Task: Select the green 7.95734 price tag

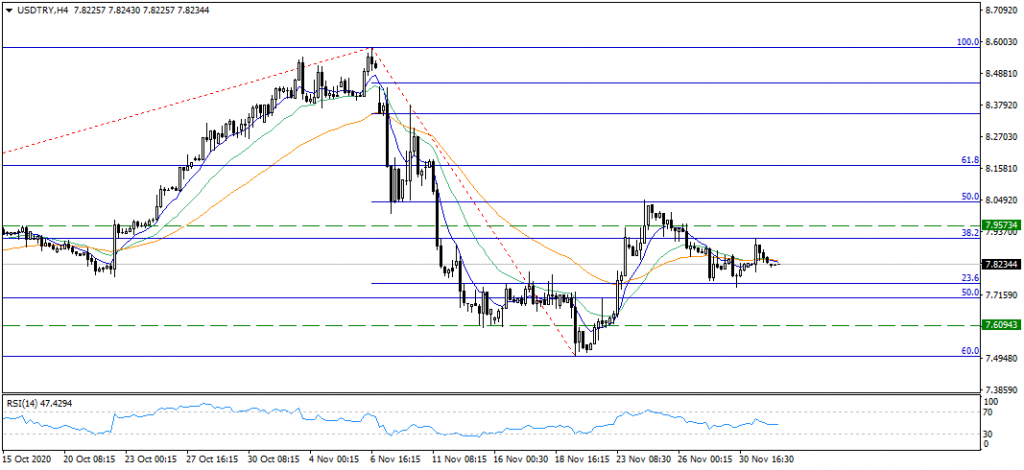Action: pyautogui.click(x=1001, y=225)
